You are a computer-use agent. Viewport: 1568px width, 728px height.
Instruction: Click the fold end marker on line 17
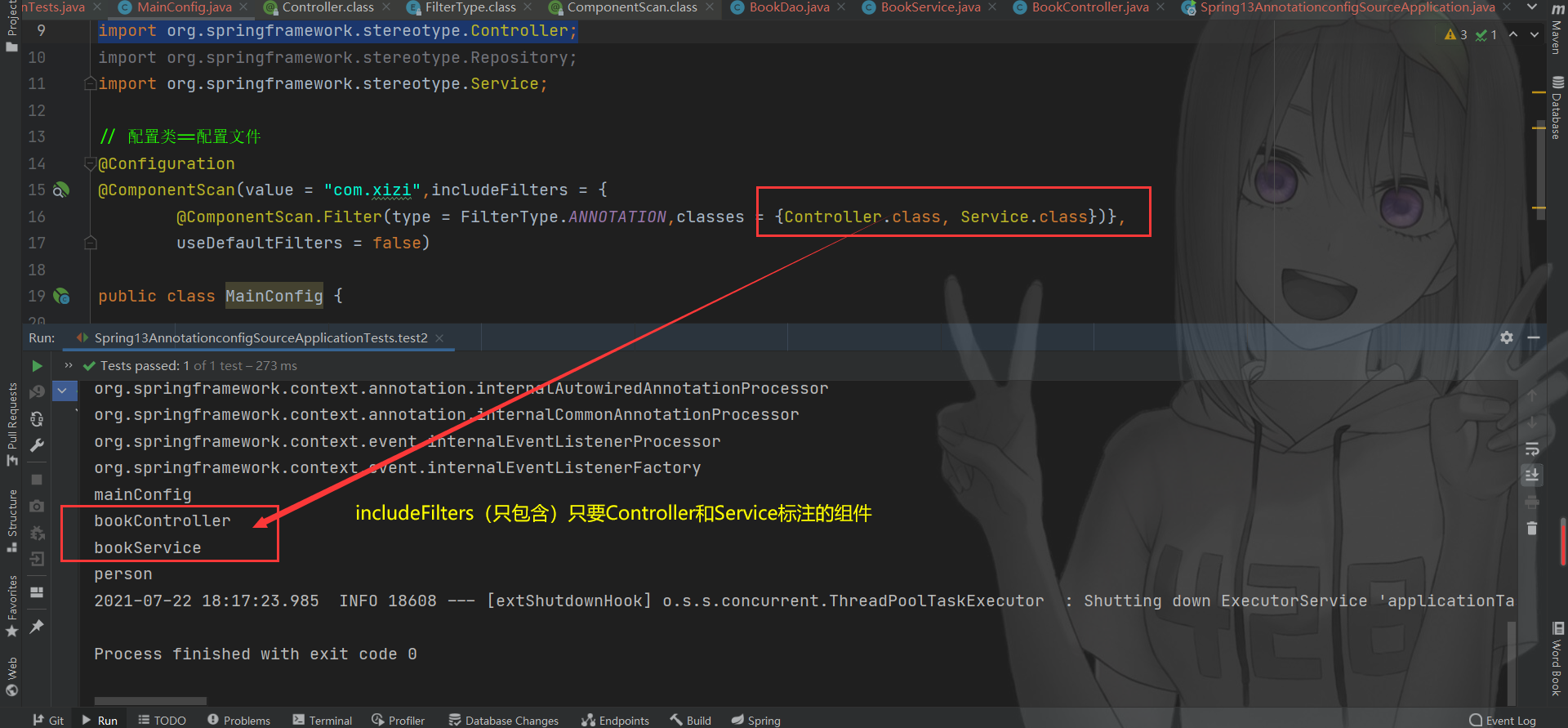[x=91, y=243]
